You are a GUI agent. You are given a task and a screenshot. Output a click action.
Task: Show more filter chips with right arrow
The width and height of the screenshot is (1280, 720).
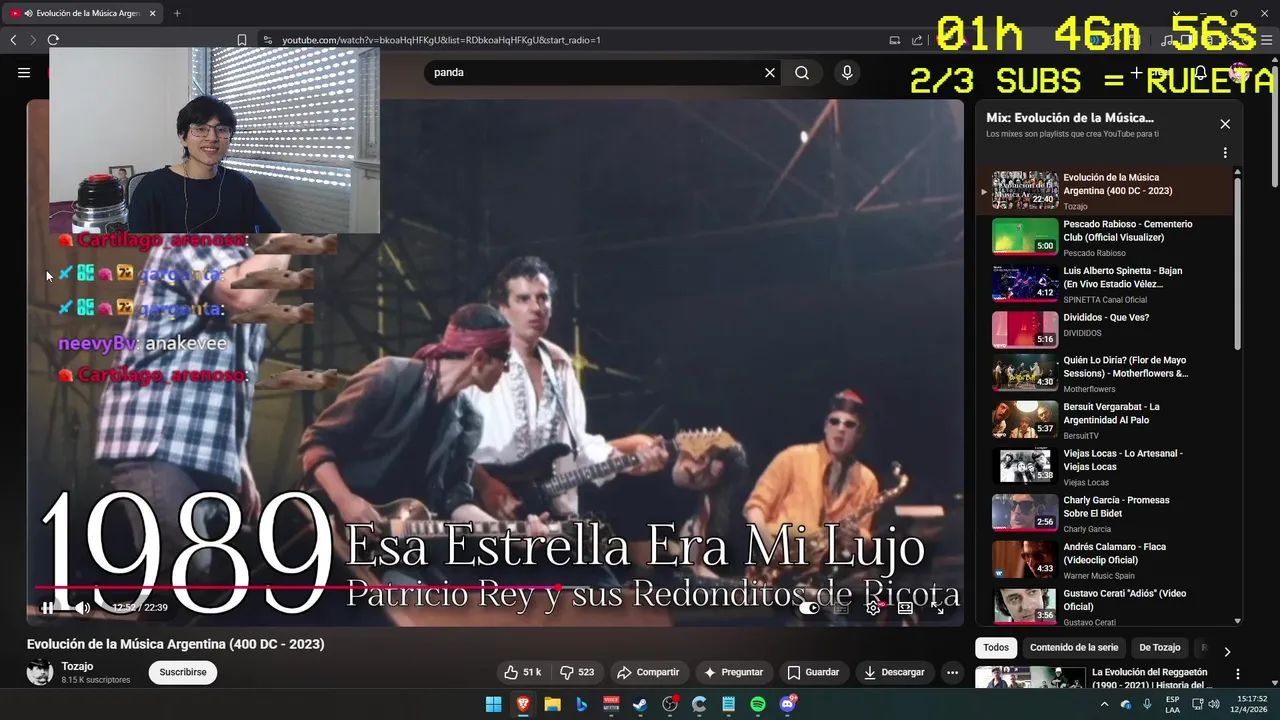point(1227,652)
